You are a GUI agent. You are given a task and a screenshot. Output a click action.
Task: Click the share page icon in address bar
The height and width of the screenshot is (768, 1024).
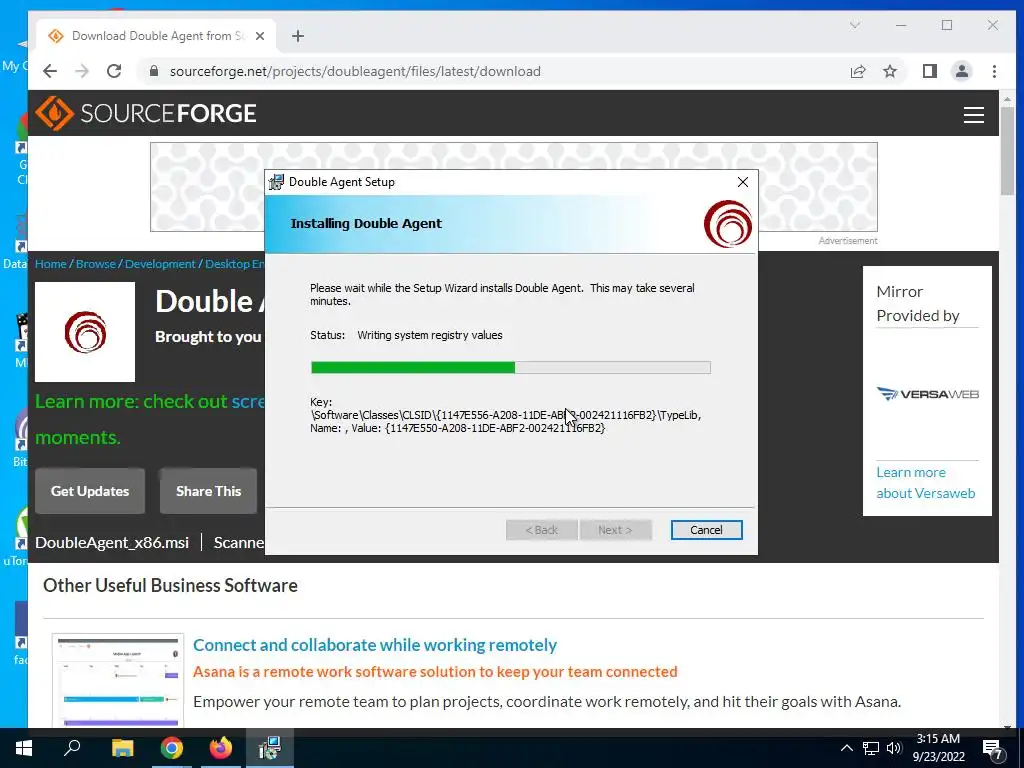point(857,71)
